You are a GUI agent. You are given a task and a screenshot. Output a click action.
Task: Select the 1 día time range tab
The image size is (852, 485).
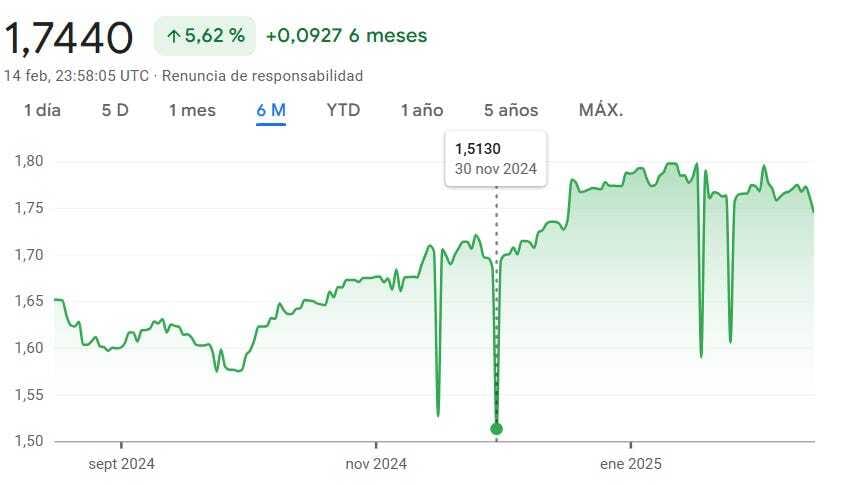tap(42, 110)
